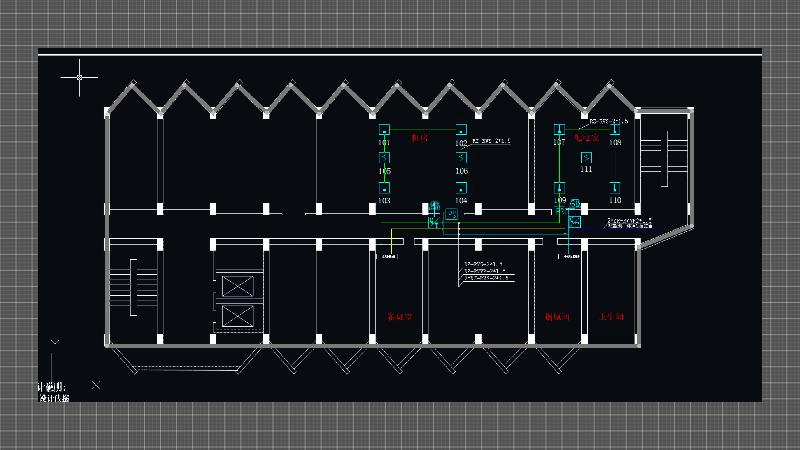Select the red room label beside 107
Image resolution: width=800 pixels, height=450 pixels.
[x=586, y=137]
